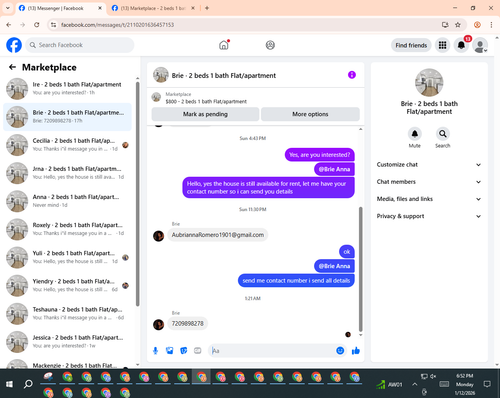
Task: Open Windows Start menu
Action: click(x=9, y=384)
